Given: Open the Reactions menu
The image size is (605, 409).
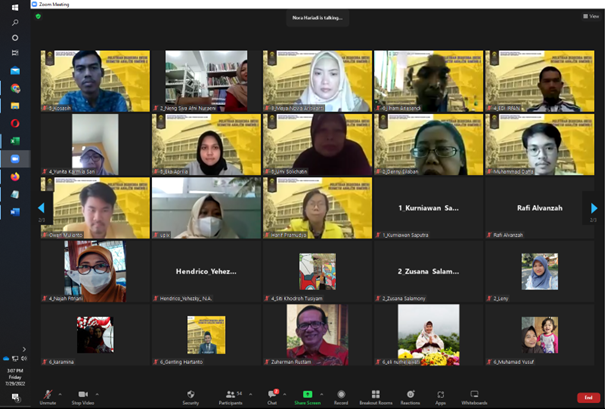Looking at the screenshot, I should click(x=410, y=396).
